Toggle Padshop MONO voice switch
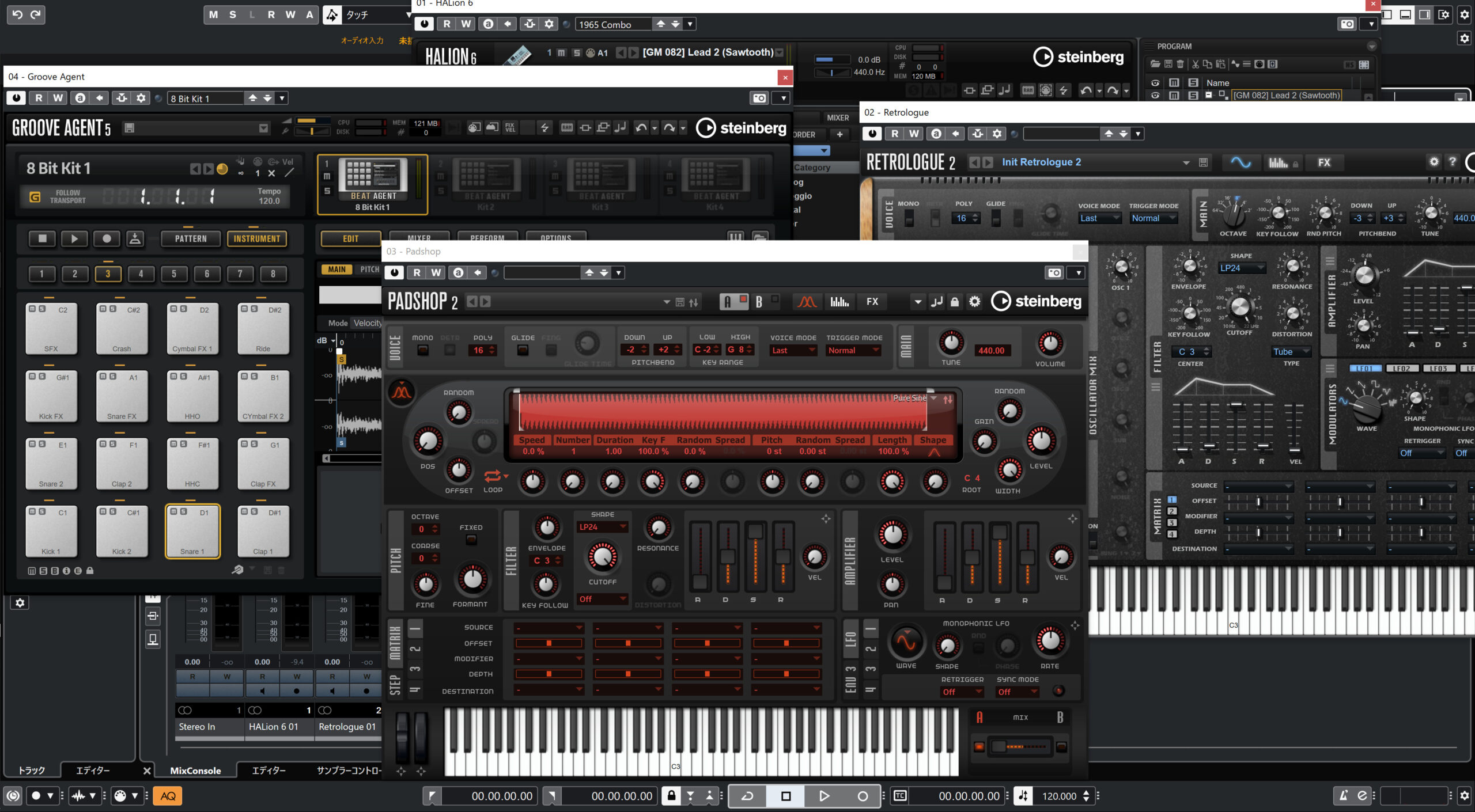Viewport: 1475px width, 812px height. click(422, 350)
